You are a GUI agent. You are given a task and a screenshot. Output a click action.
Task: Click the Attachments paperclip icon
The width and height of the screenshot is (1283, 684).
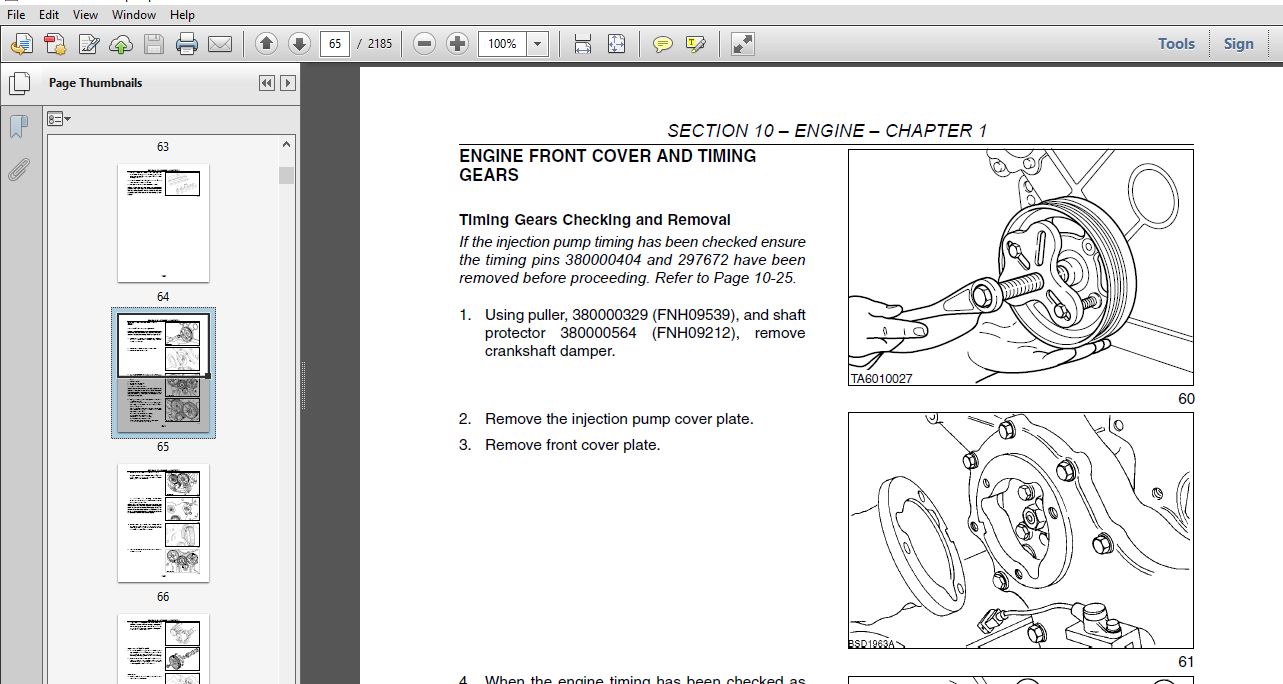[18, 169]
